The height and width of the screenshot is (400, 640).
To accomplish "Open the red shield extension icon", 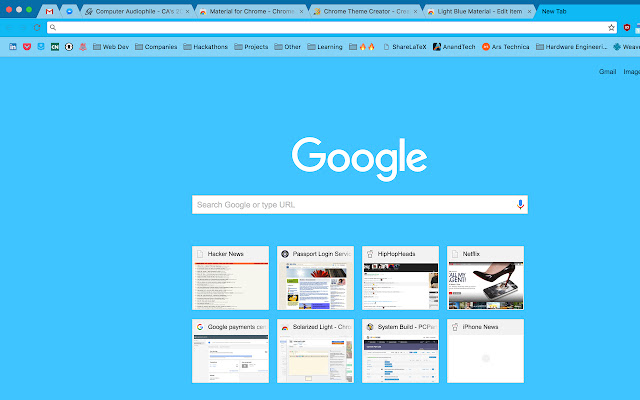I will click(627, 27).
